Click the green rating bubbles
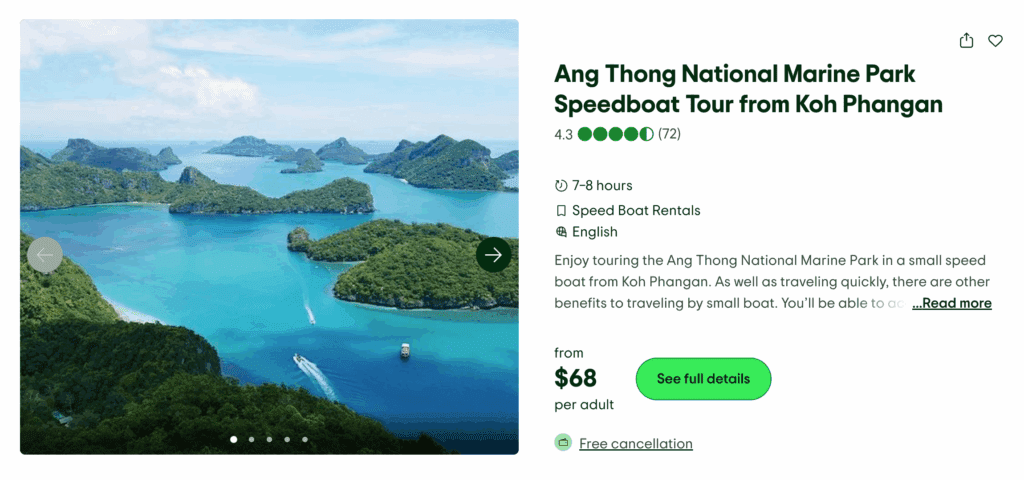Screen dimensions: 1024x480 [615, 134]
